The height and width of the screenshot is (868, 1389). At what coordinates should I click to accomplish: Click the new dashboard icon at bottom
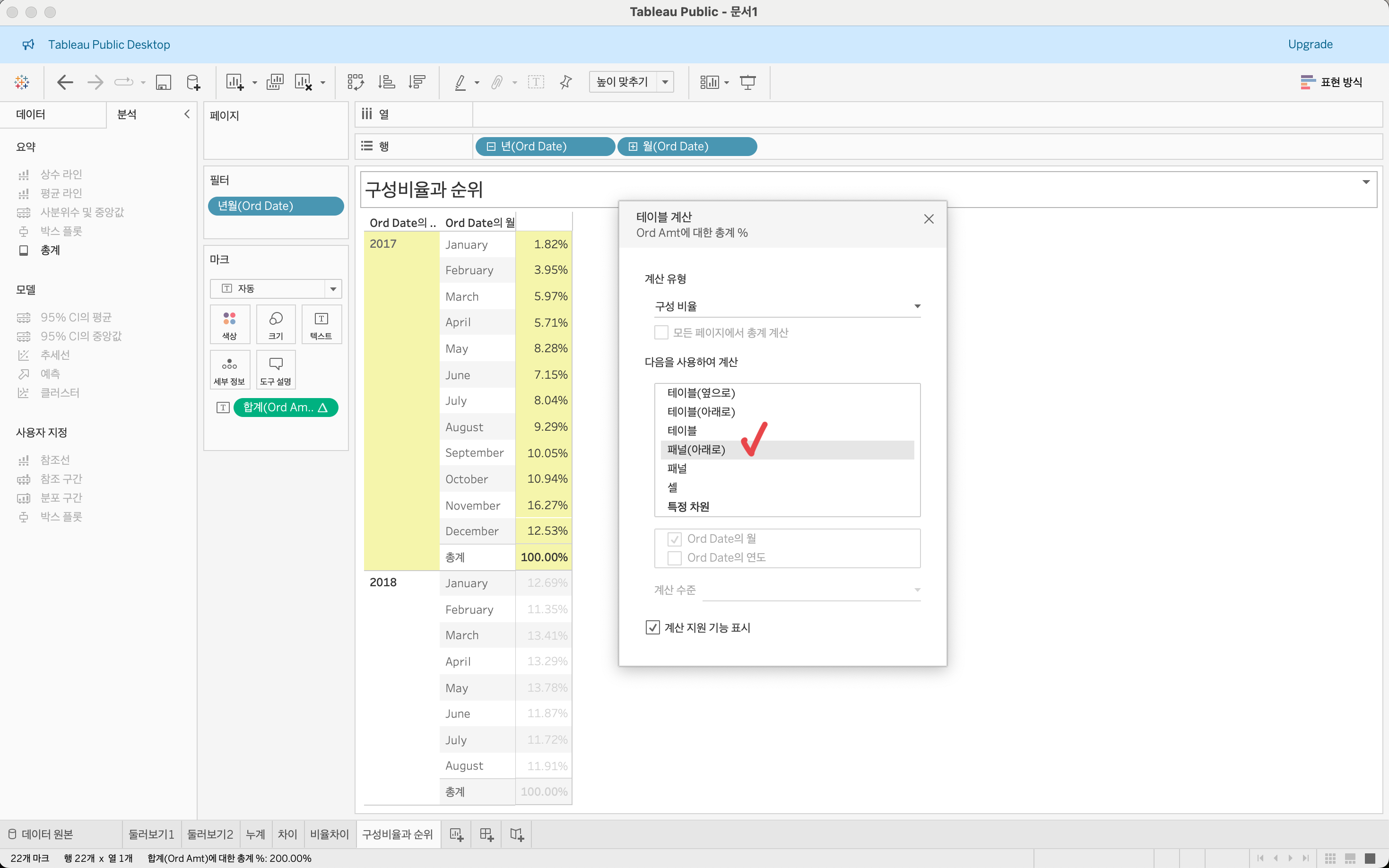(486, 835)
